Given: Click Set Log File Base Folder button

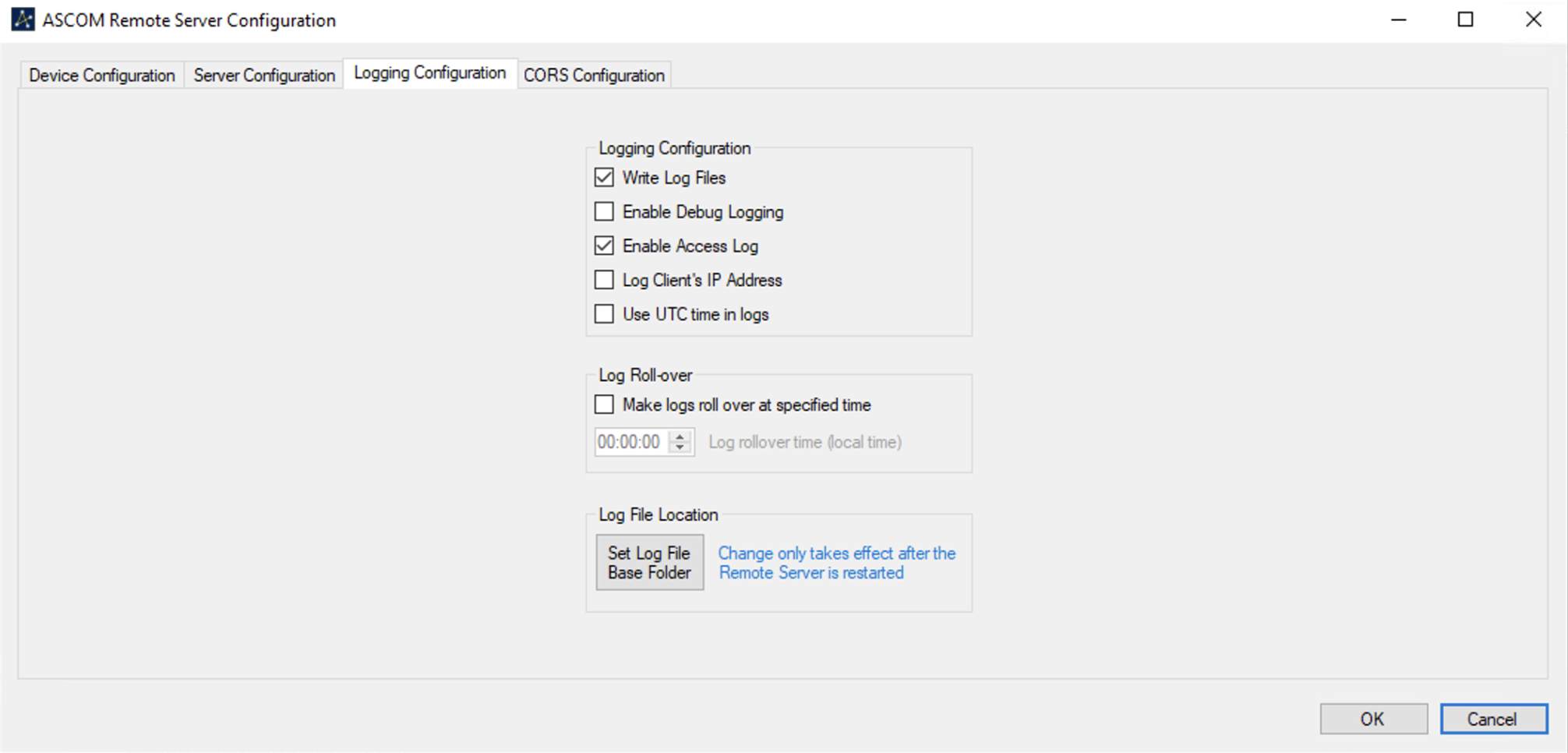Looking at the screenshot, I should pyautogui.click(x=650, y=562).
